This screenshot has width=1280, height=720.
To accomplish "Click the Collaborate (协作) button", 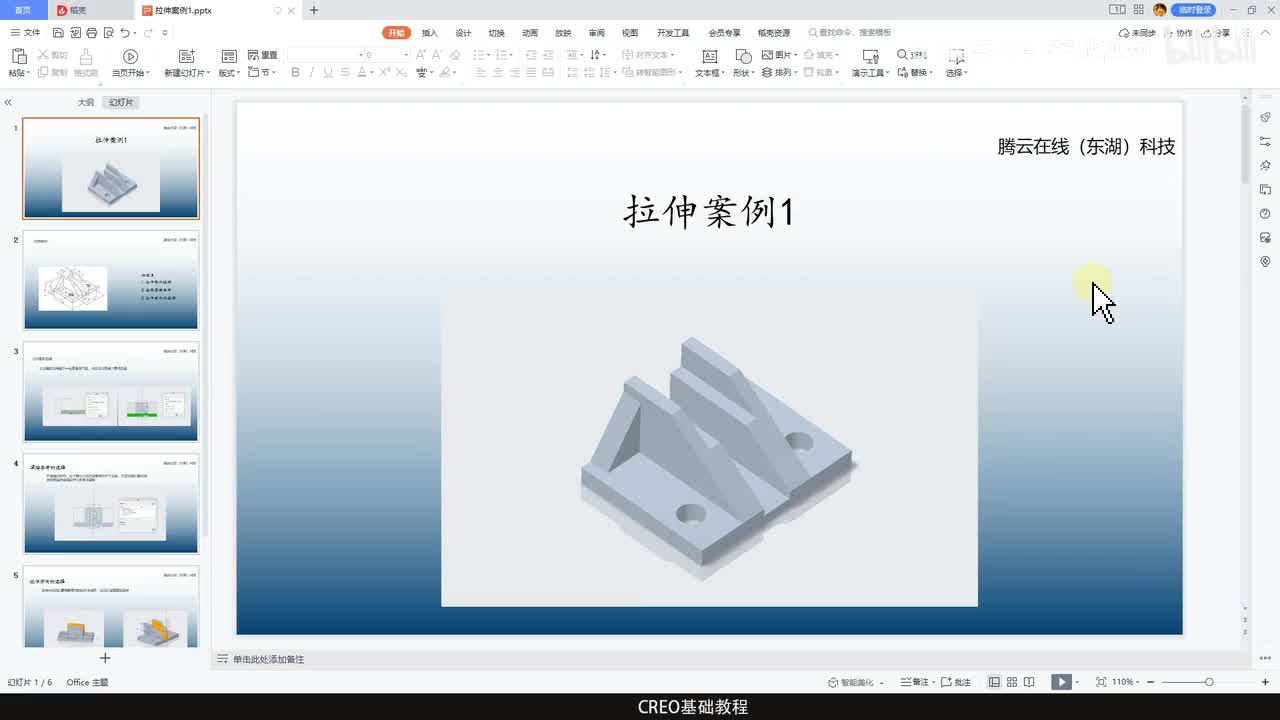I will pyautogui.click(x=1179, y=33).
